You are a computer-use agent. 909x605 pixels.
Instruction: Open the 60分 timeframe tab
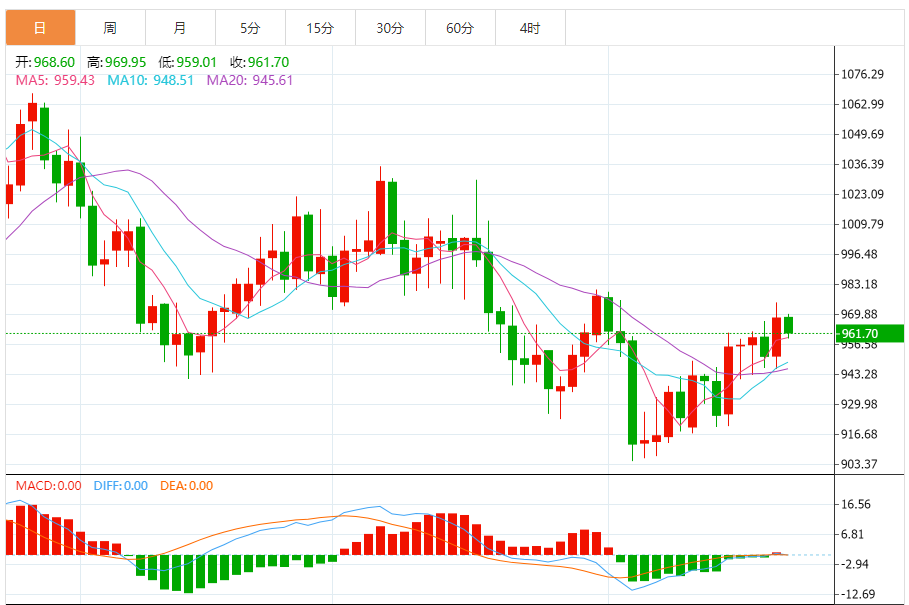460,28
